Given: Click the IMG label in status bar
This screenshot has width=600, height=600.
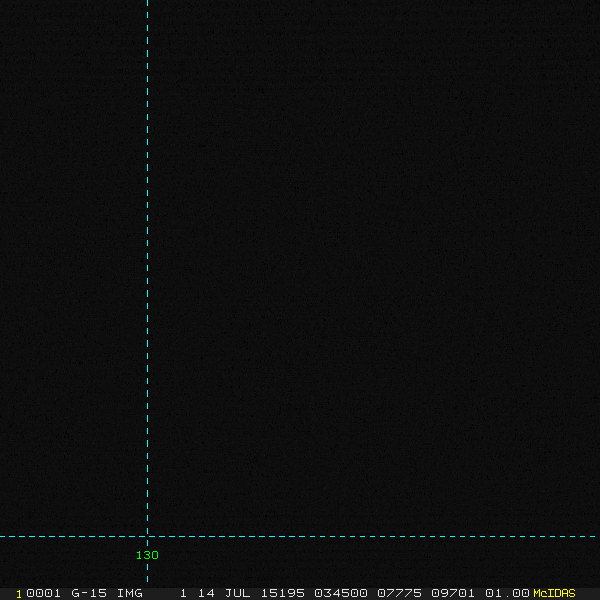Looking at the screenshot, I should pyautogui.click(x=129, y=593).
